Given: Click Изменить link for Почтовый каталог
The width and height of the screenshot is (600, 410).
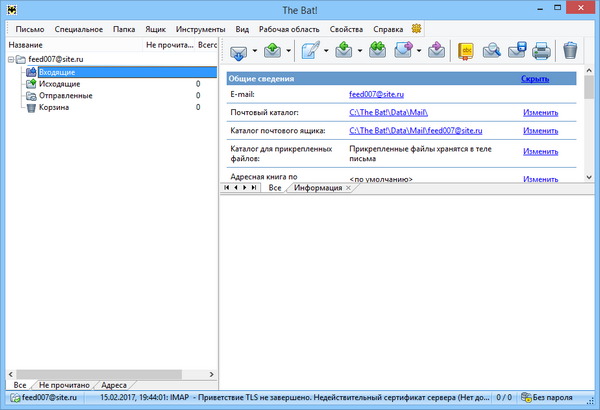Looking at the screenshot, I should 540,112.
